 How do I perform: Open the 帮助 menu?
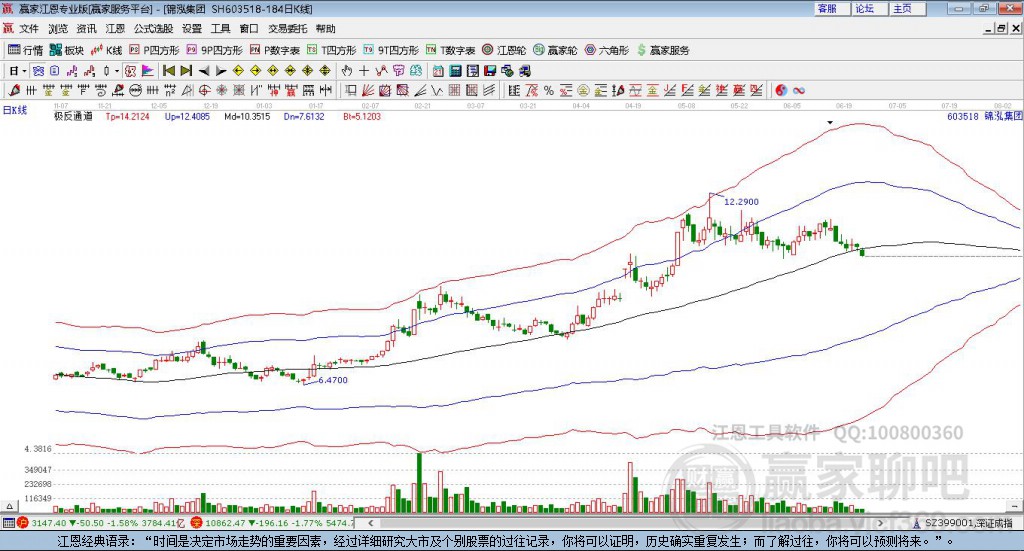(325, 29)
